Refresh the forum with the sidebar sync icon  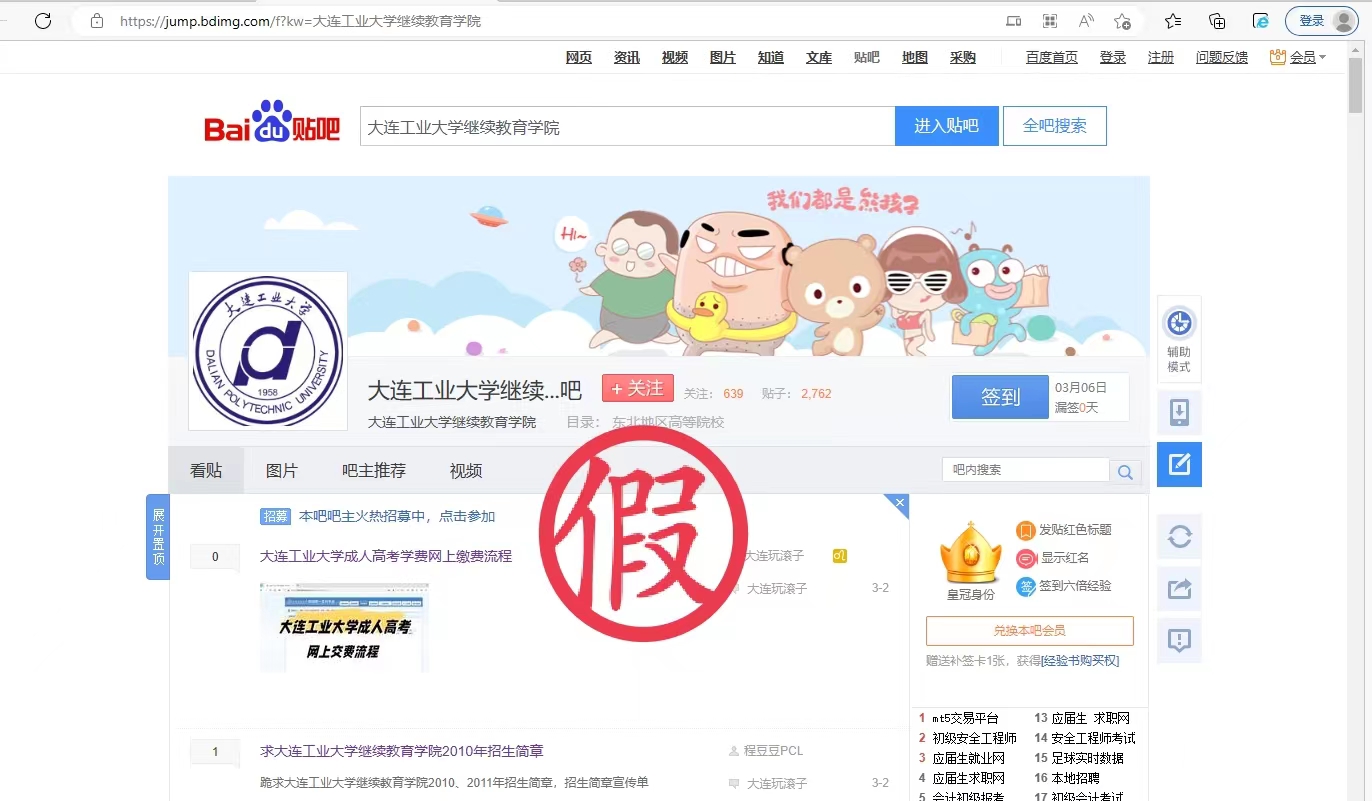click(x=1179, y=537)
